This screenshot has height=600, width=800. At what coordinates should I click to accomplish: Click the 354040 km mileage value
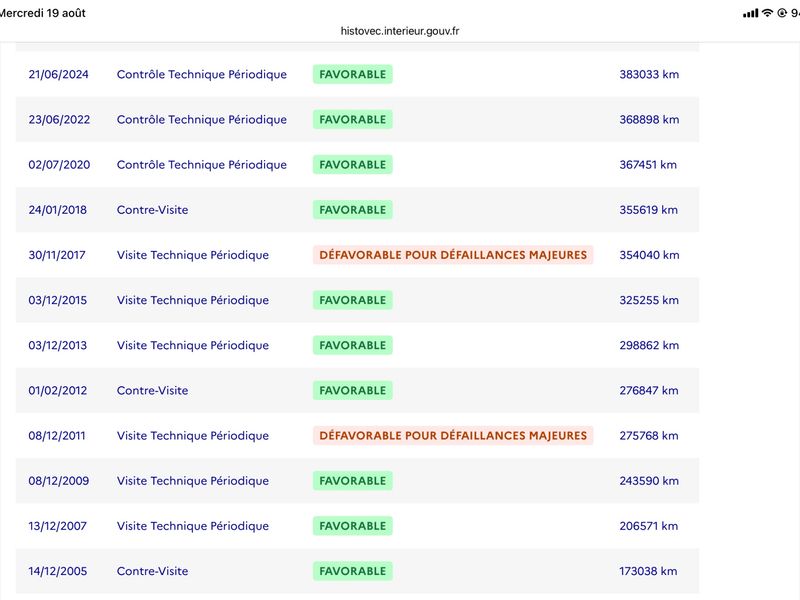(x=649, y=255)
